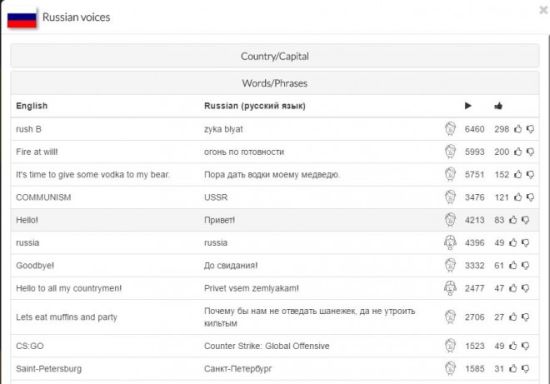Click the Russian (русский язык) column header
The width and height of the screenshot is (550, 384).
point(255,106)
